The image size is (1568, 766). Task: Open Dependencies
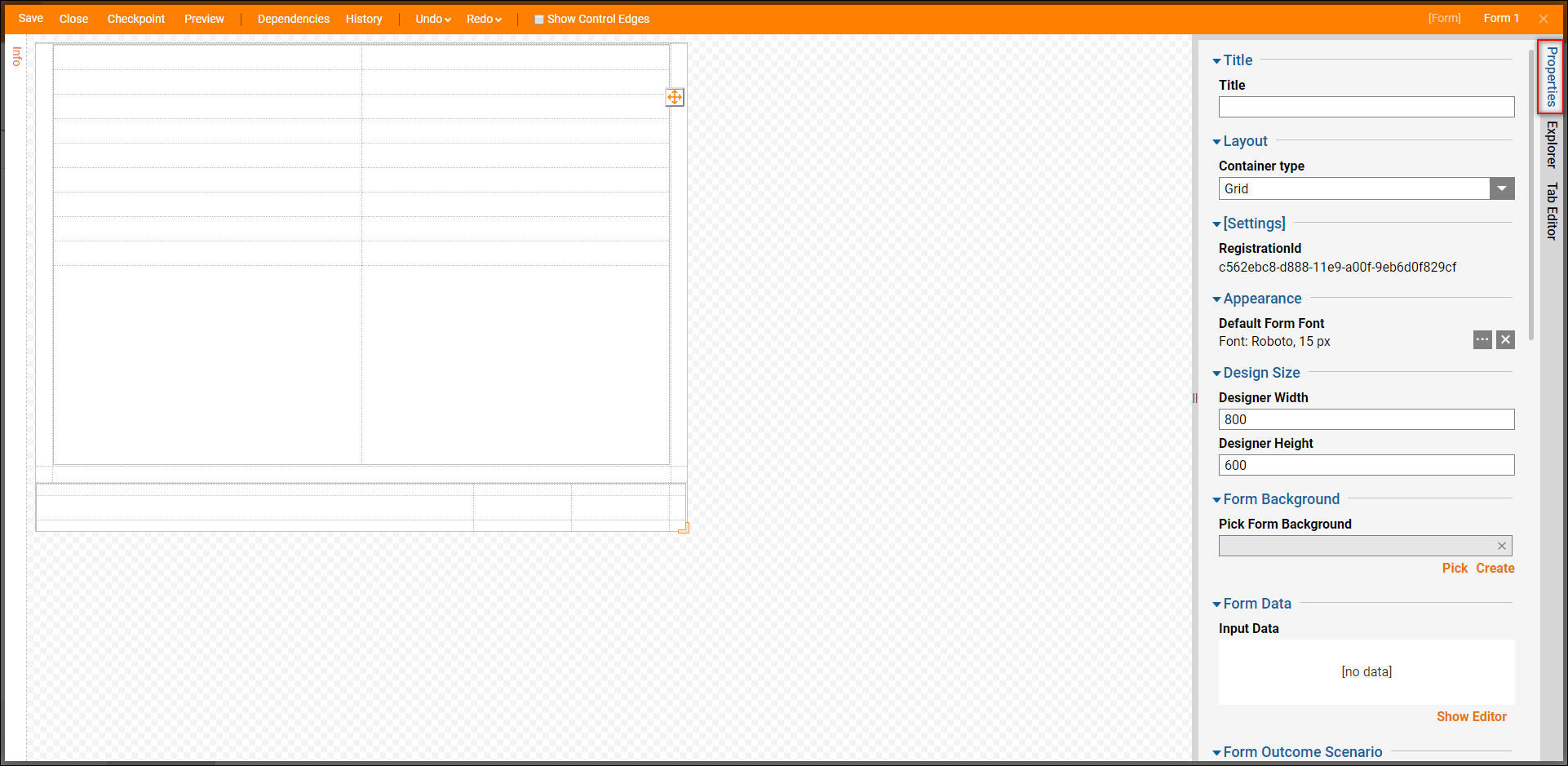point(294,19)
